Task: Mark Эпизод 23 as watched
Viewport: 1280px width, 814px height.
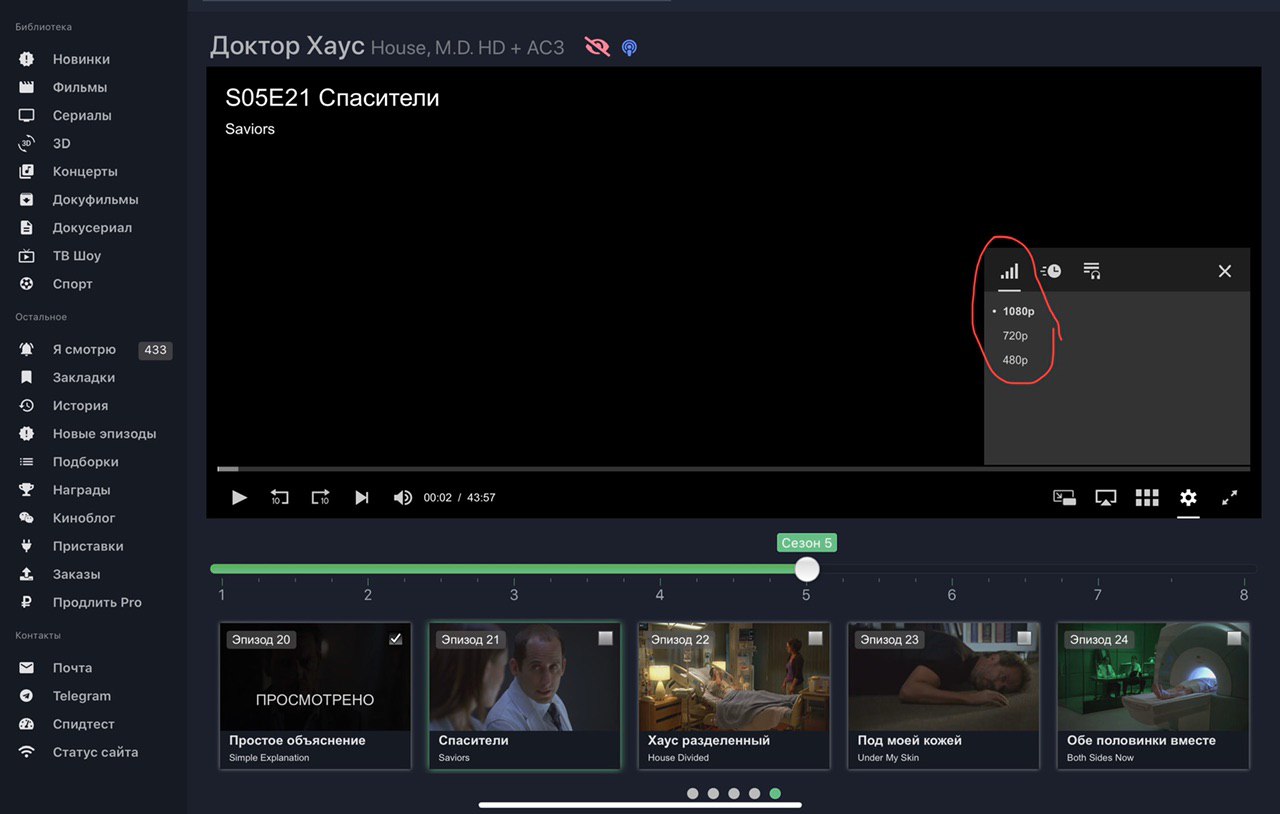Action: [1024, 638]
